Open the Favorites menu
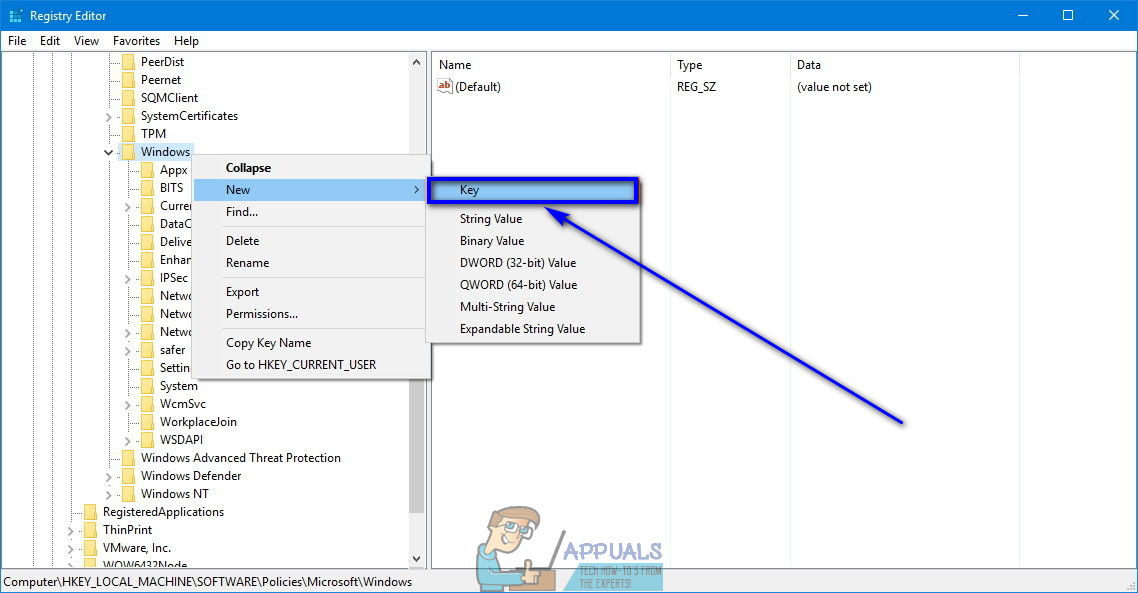Image resolution: width=1138 pixels, height=593 pixels. (x=136, y=41)
